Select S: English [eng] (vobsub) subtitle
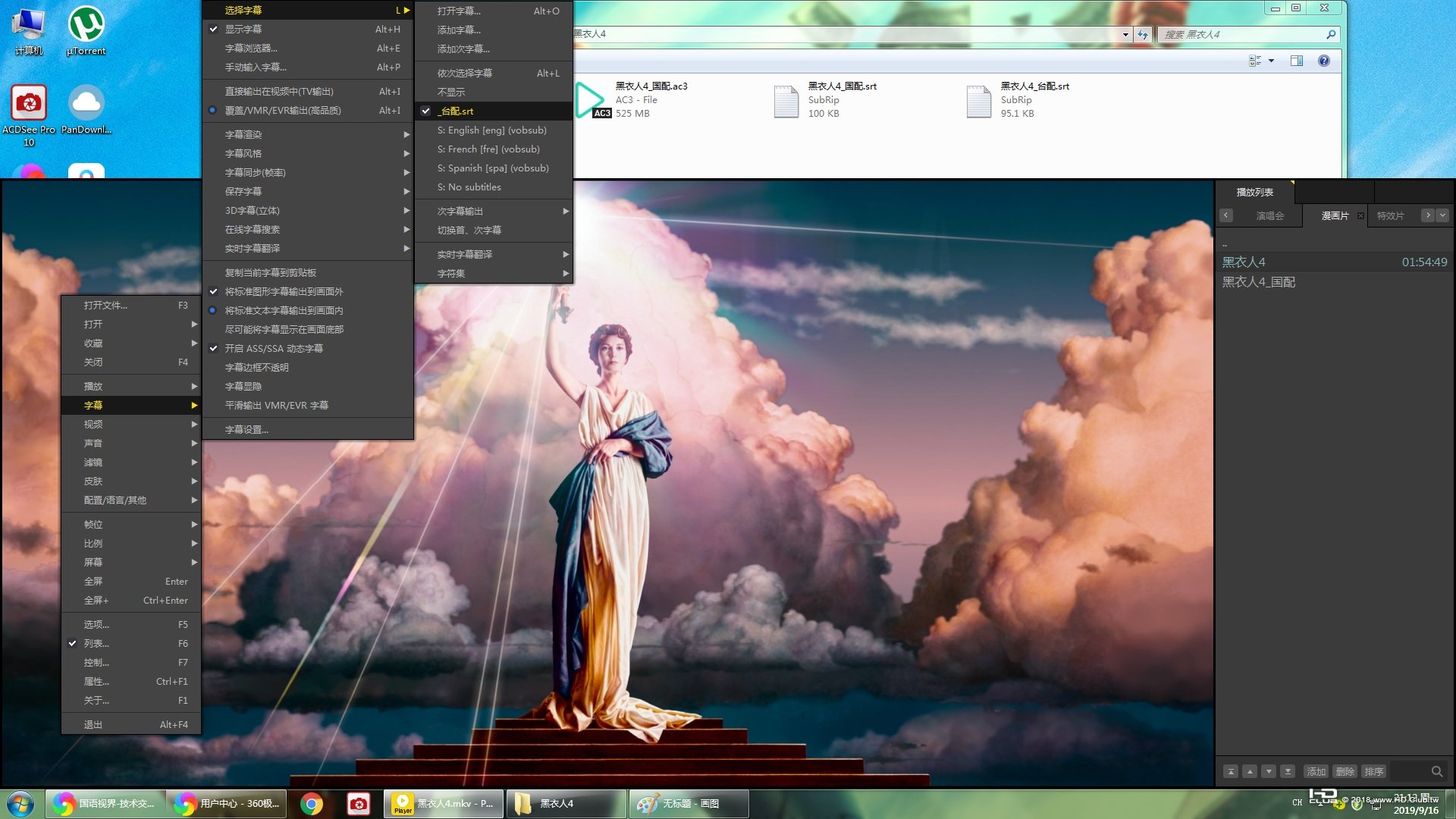The height and width of the screenshot is (819, 1456). click(491, 130)
